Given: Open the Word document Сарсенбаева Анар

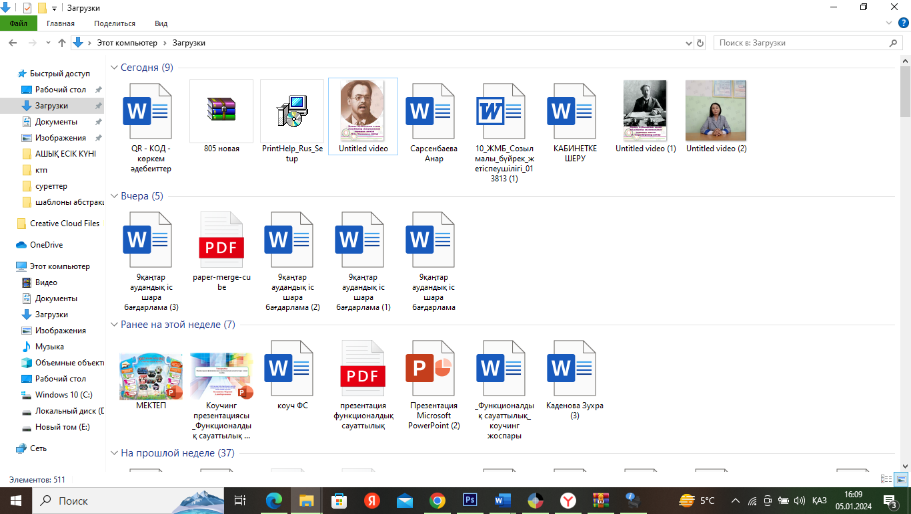Looking at the screenshot, I should click(x=434, y=111).
